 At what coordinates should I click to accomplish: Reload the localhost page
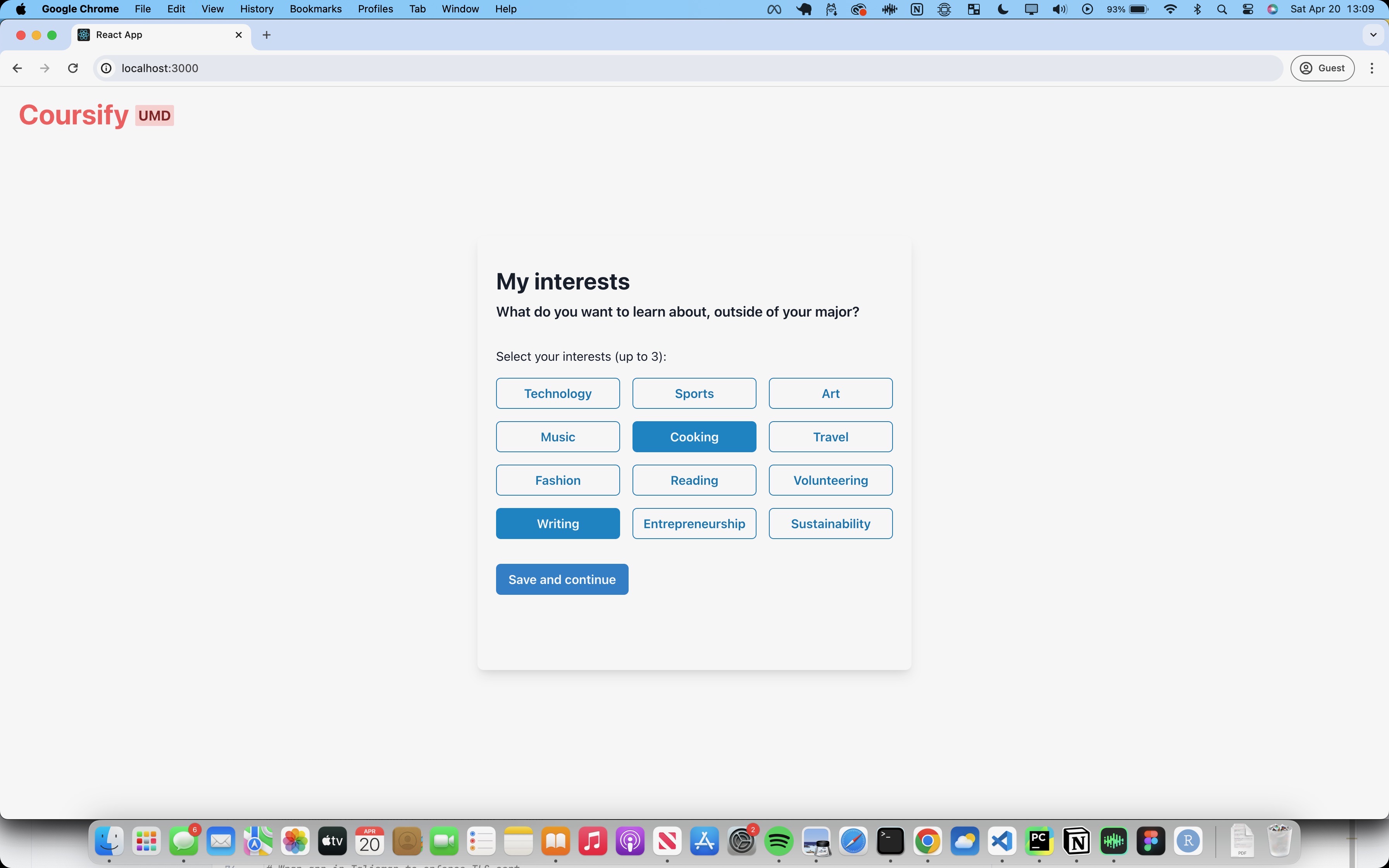(73, 68)
